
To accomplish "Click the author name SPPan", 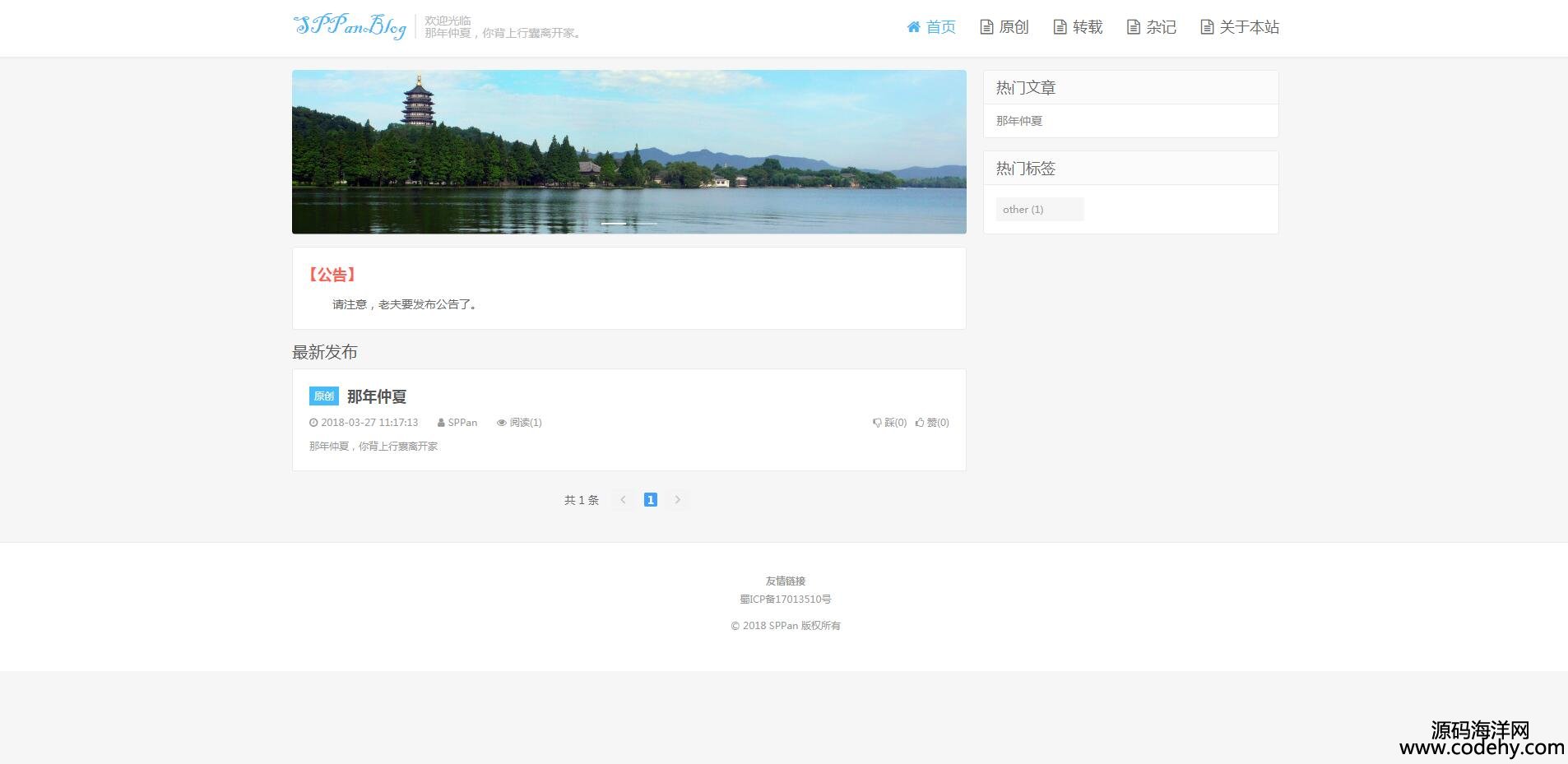I will tap(462, 423).
